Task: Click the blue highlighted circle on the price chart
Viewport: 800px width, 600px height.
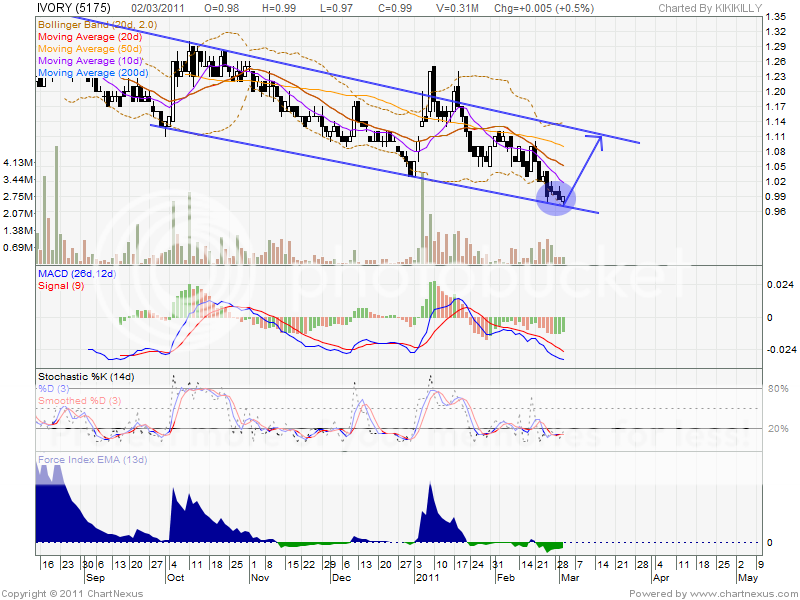Action: (x=556, y=196)
